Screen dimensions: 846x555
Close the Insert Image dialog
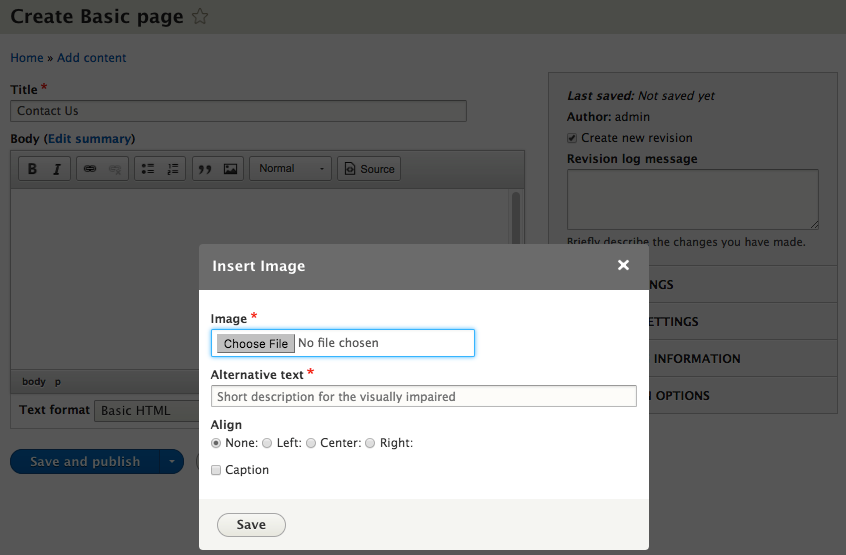623,265
